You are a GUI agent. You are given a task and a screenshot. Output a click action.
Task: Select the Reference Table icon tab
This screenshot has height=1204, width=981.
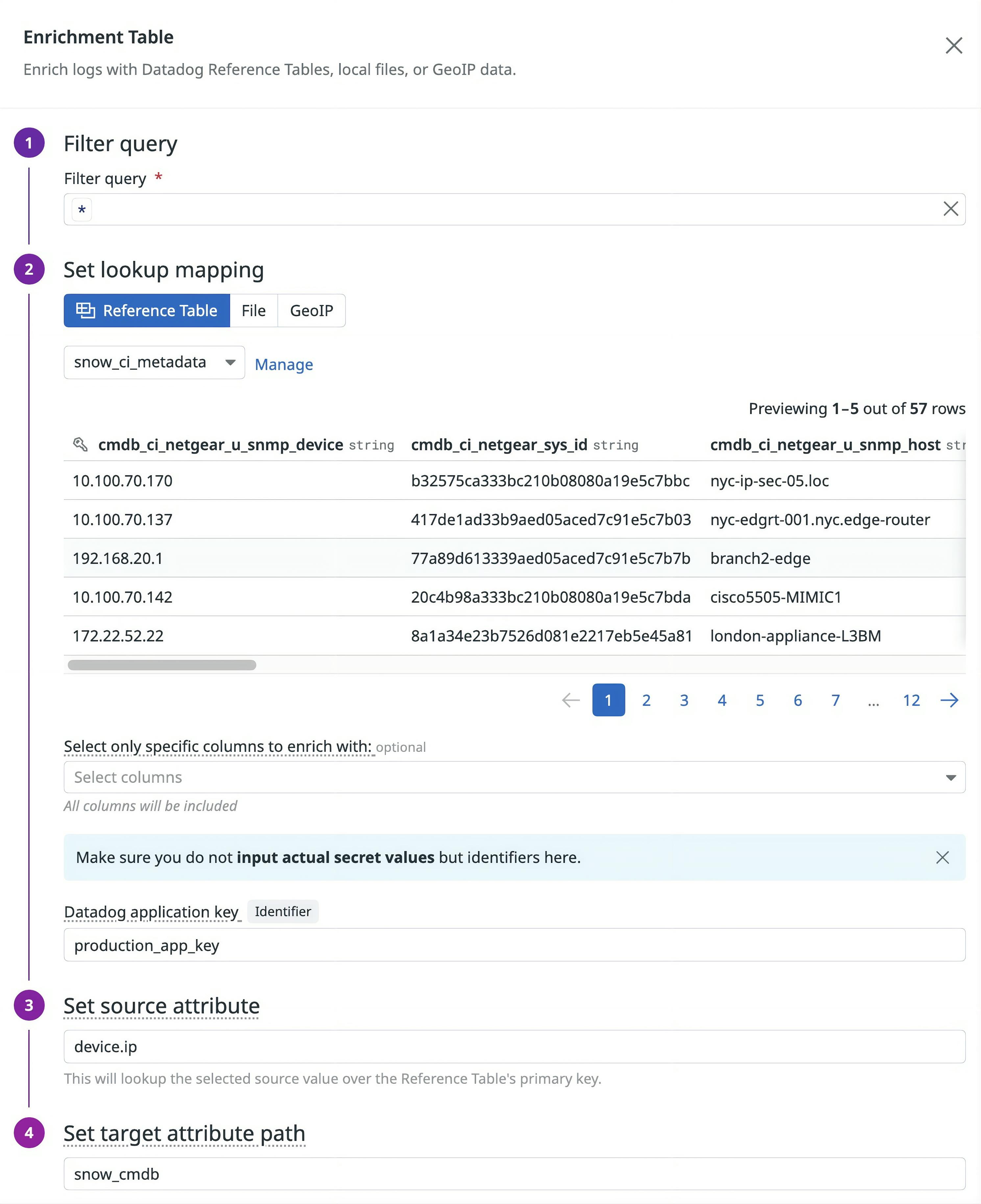tap(85, 311)
